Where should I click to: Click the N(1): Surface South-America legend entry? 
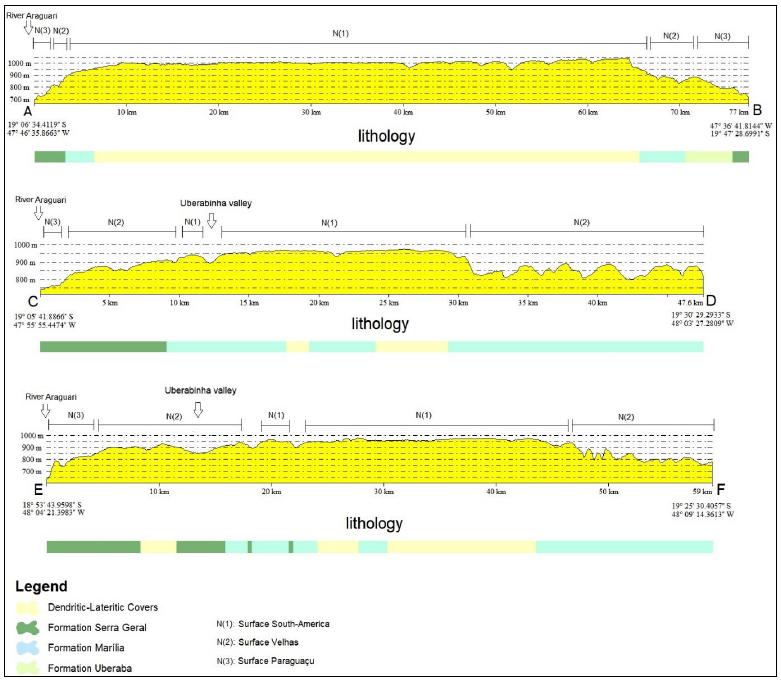[273, 624]
